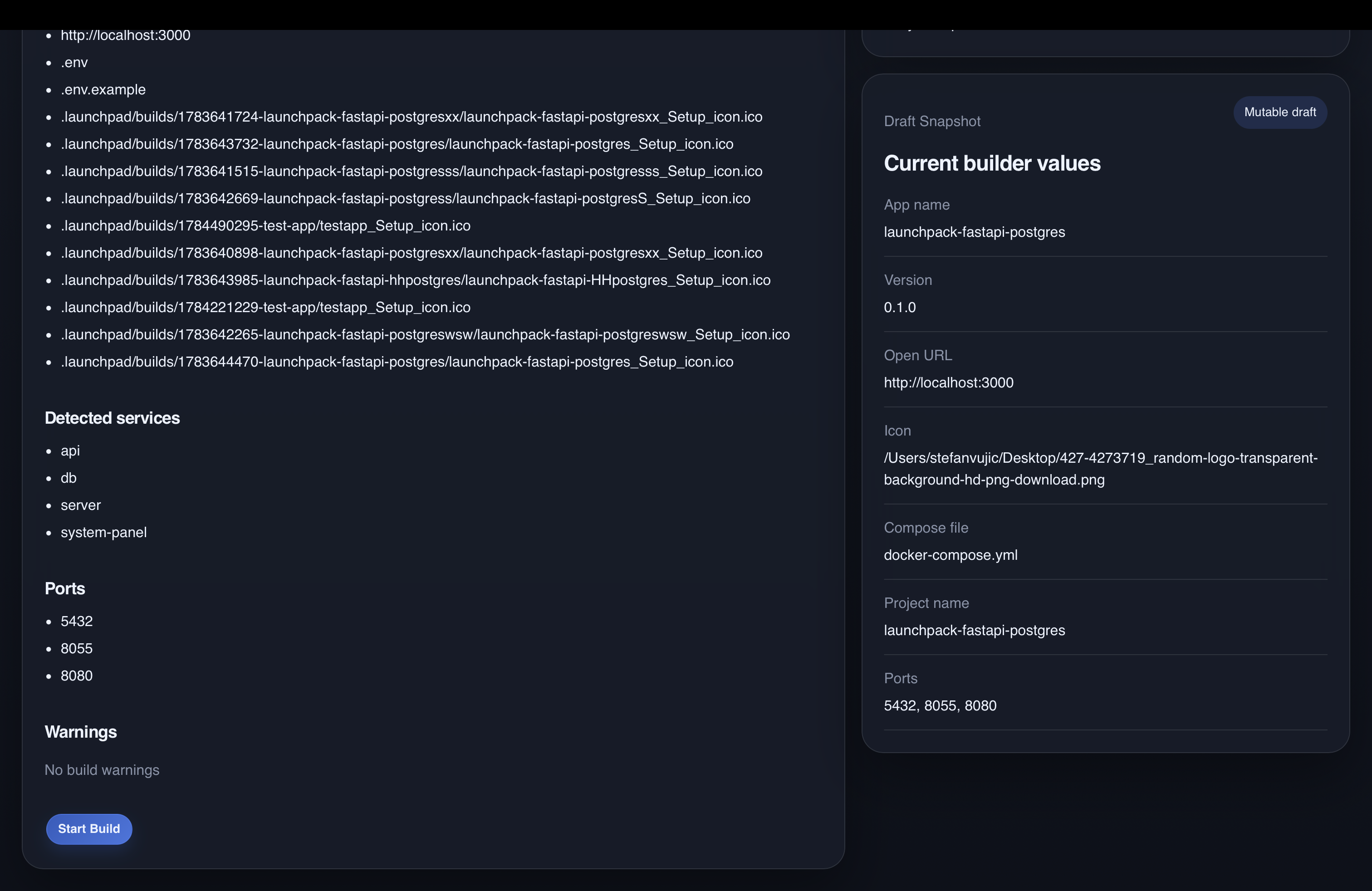Image resolution: width=1372 pixels, height=891 pixels.
Task: Select the 1783642265 postgreswsw icon path
Action: (x=426, y=334)
